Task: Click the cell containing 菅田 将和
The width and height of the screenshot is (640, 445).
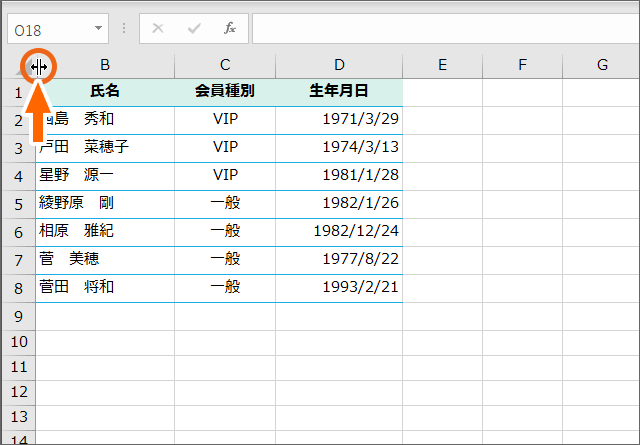Action: tap(105, 289)
